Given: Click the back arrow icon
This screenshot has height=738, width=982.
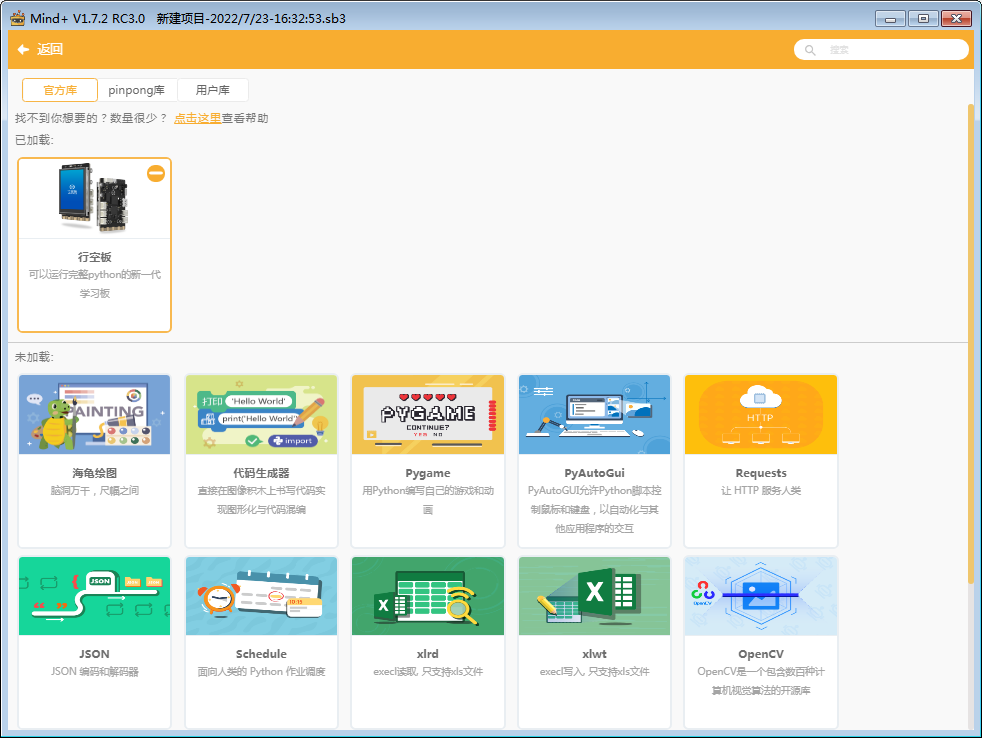Looking at the screenshot, I should pos(23,49).
